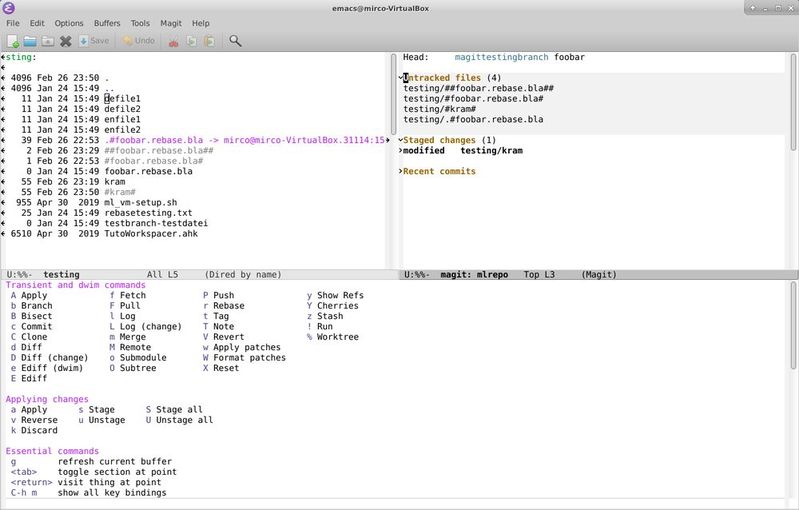This screenshot has width=799, height=510.
Task: Click 'magit: mlrepo' in the mode line
Action: point(474,275)
